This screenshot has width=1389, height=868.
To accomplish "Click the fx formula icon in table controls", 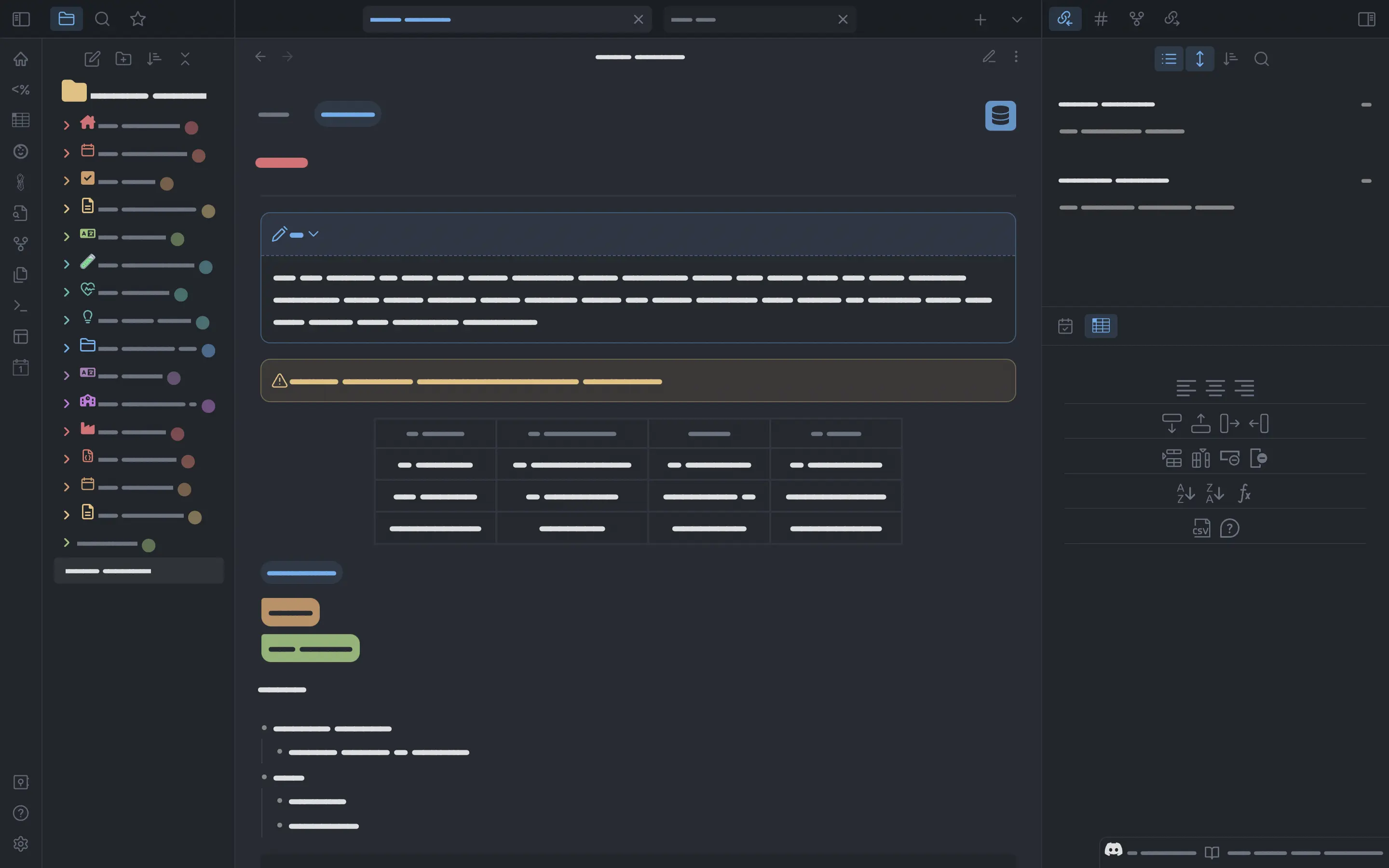I will coord(1244,493).
